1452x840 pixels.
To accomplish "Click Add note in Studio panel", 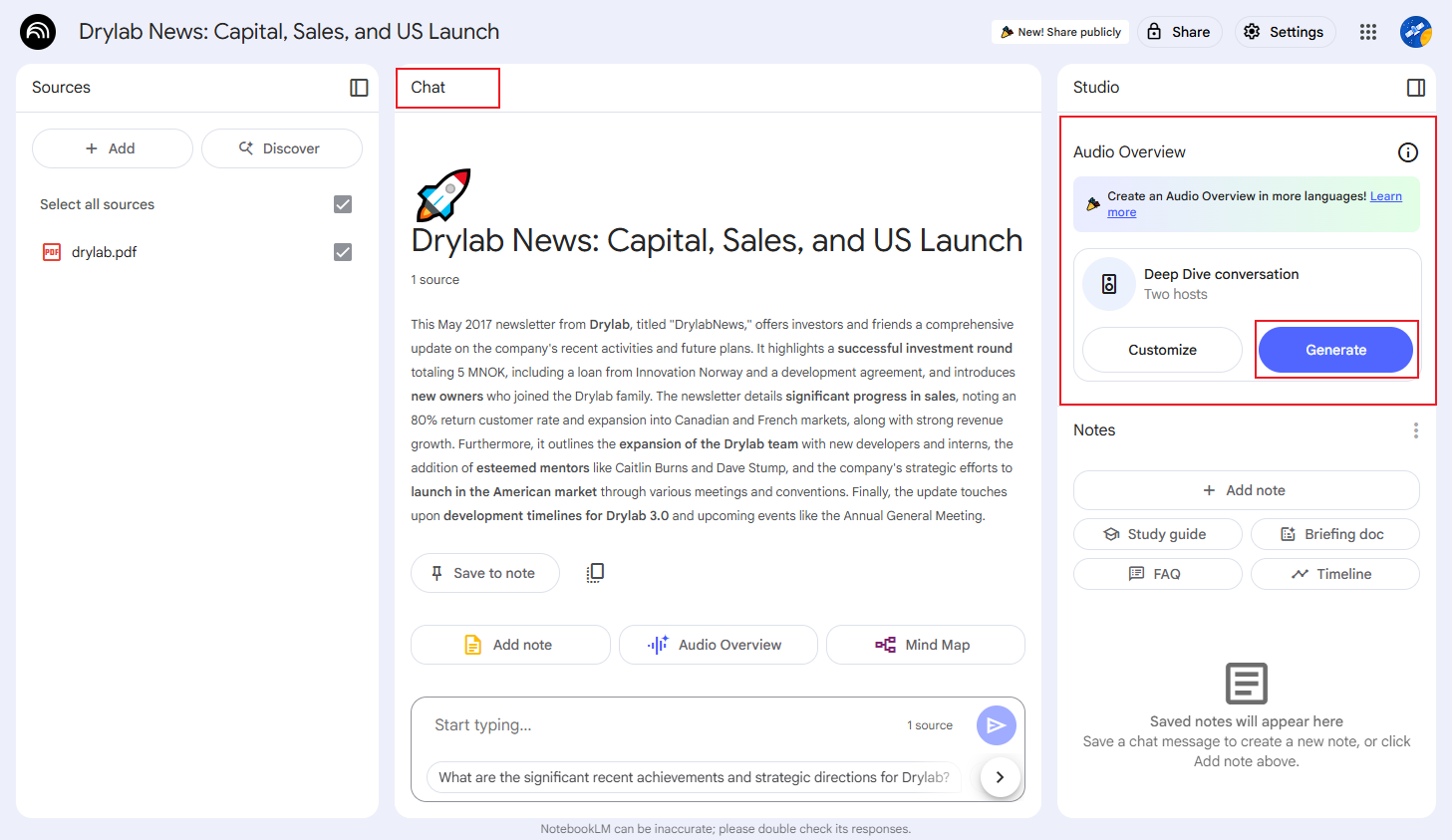I will (1246, 490).
